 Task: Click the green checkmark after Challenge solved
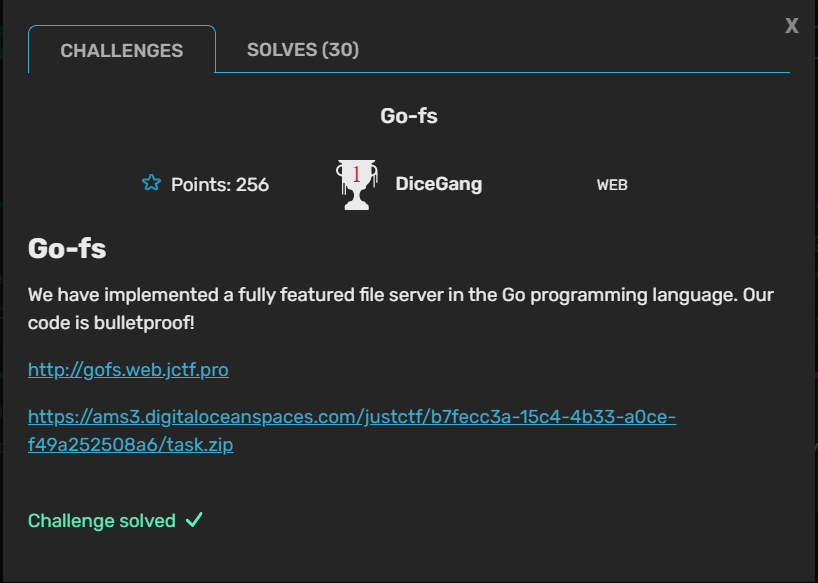tap(194, 520)
